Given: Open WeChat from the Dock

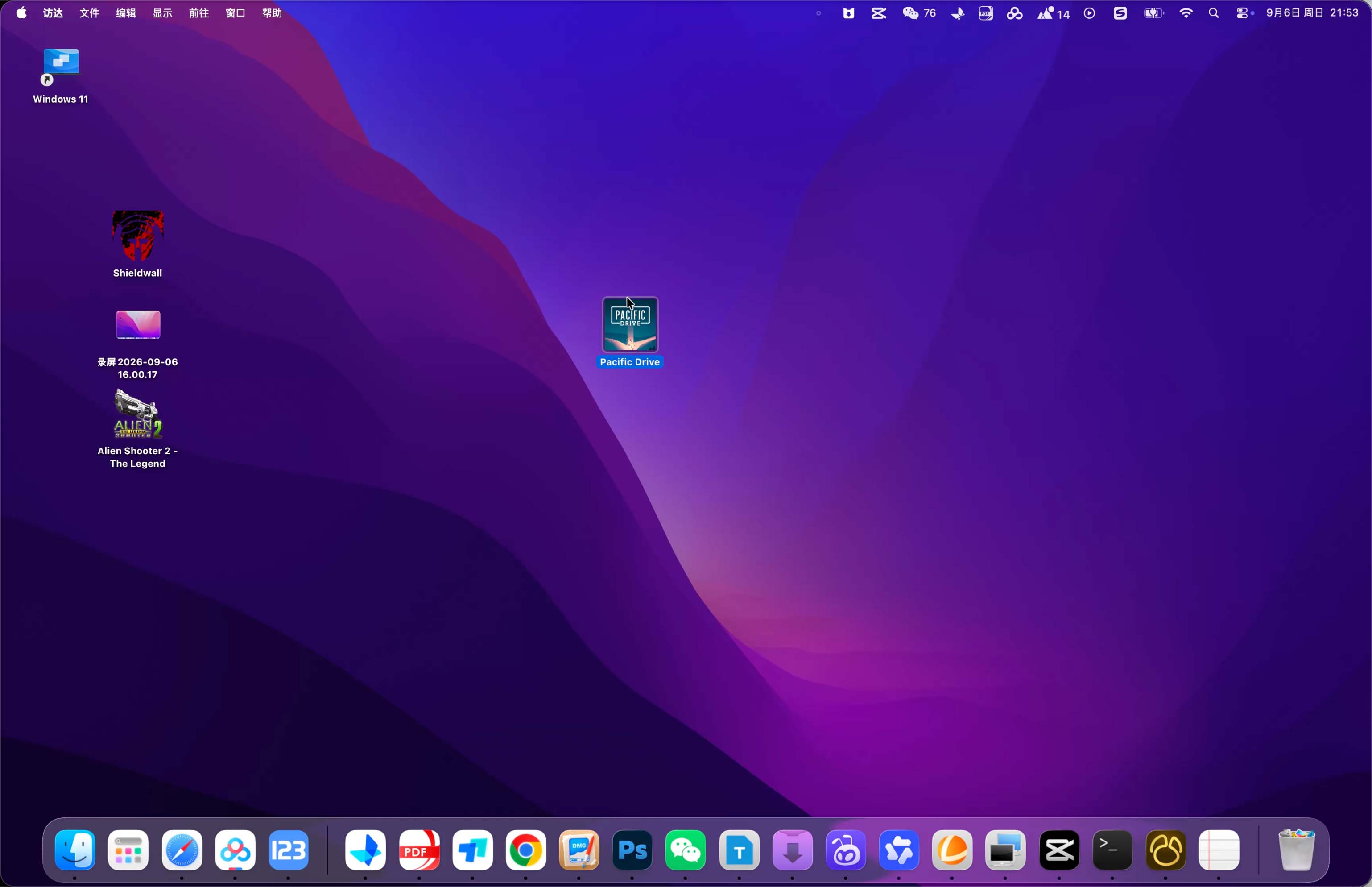Looking at the screenshot, I should (x=686, y=850).
